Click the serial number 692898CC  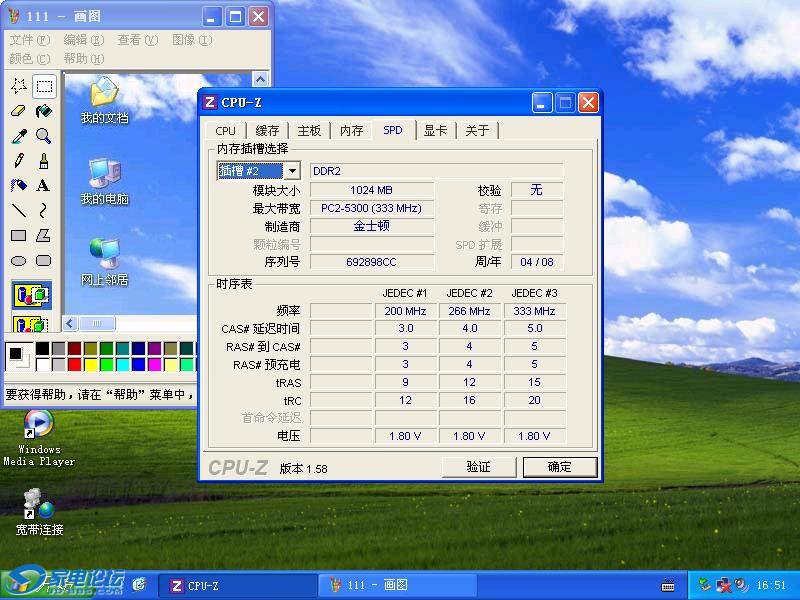[x=371, y=262]
